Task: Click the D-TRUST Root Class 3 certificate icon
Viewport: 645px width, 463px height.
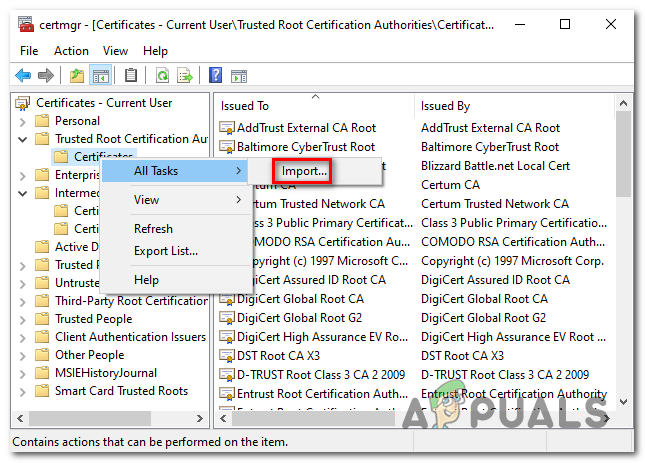Action: [x=227, y=375]
